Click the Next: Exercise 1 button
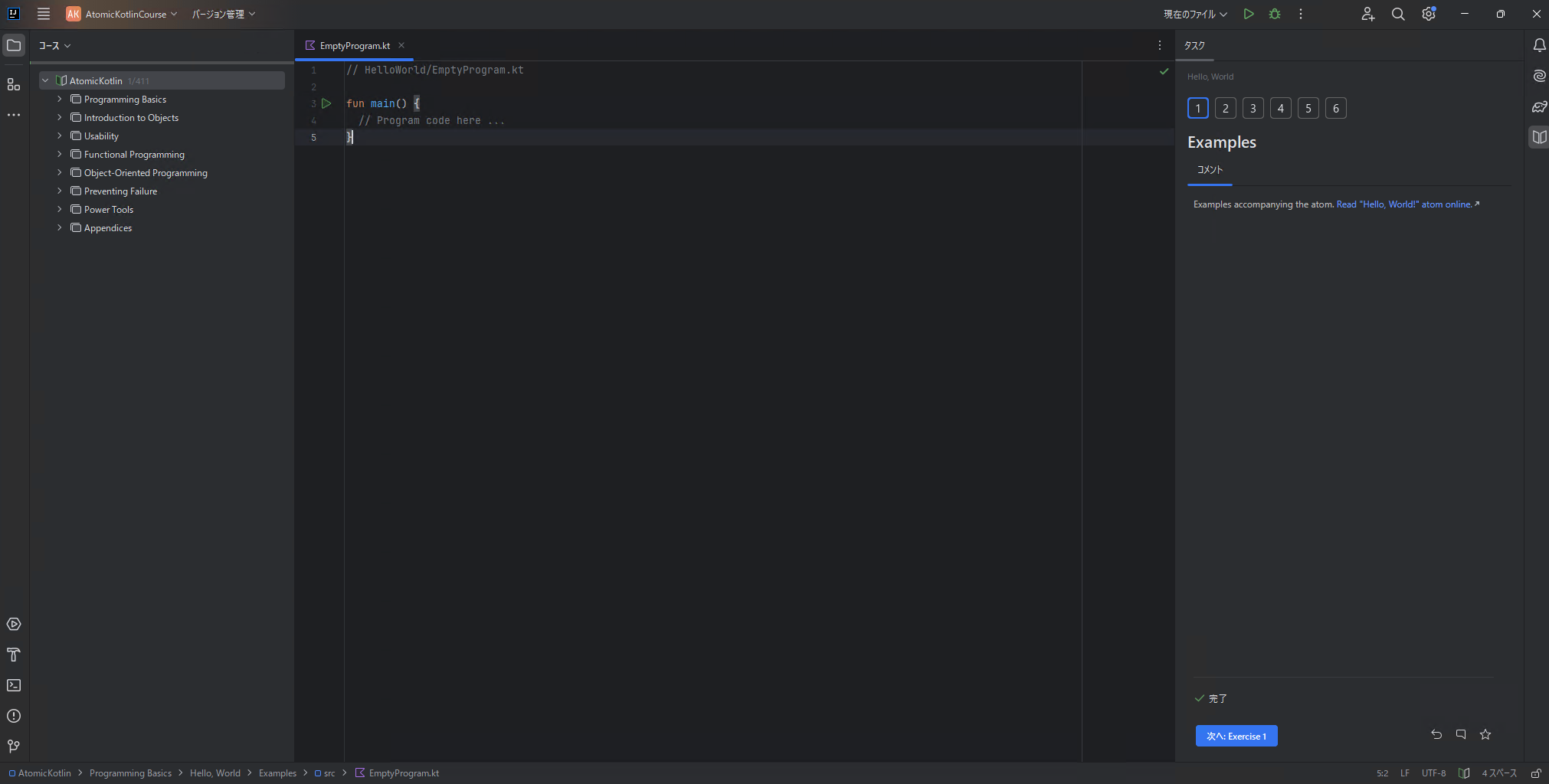Viewport: 1549px width, 784px height. coord(1236,736)
